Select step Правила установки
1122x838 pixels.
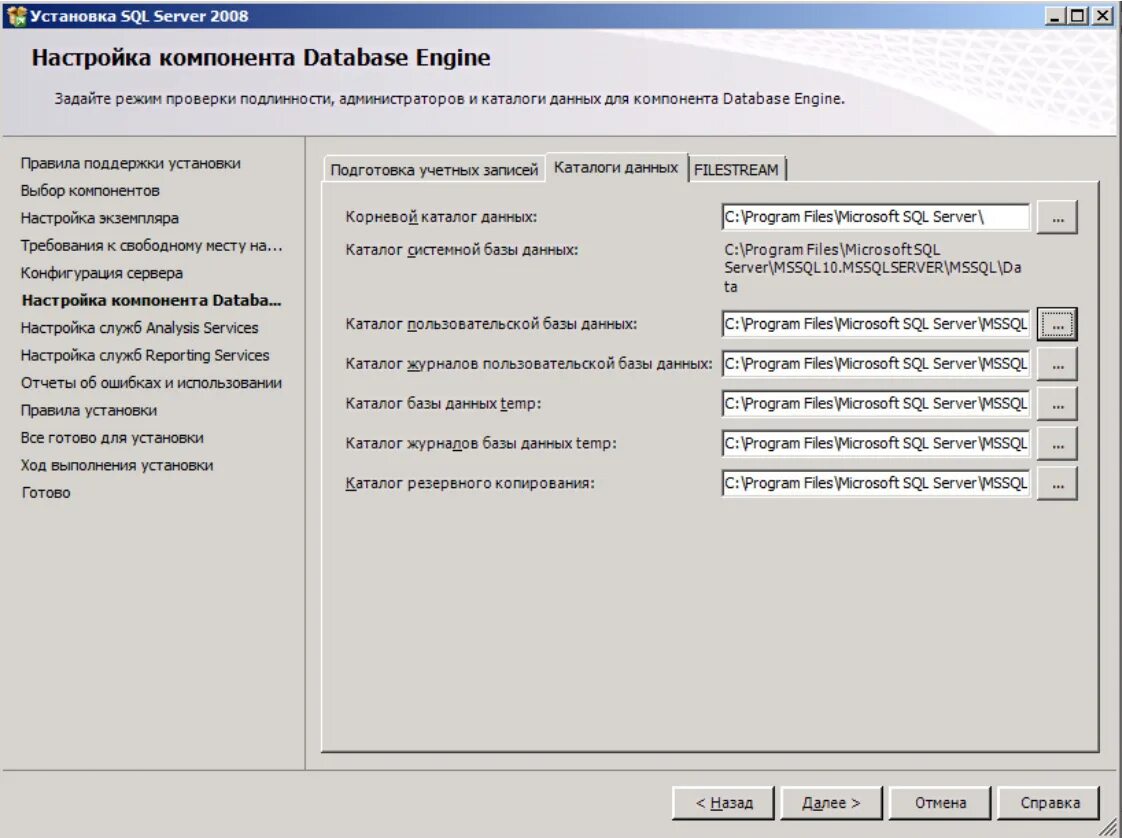89,410
